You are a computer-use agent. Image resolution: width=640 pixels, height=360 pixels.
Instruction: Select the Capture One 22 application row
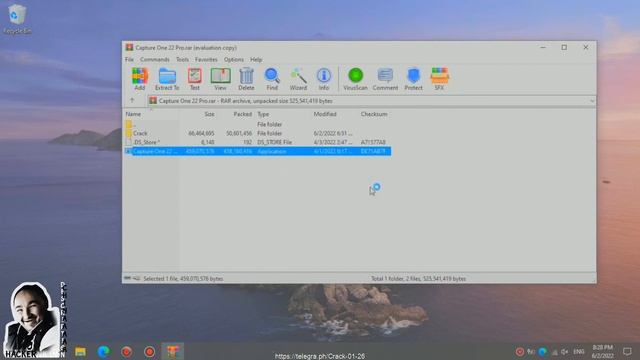click(258, 151)
